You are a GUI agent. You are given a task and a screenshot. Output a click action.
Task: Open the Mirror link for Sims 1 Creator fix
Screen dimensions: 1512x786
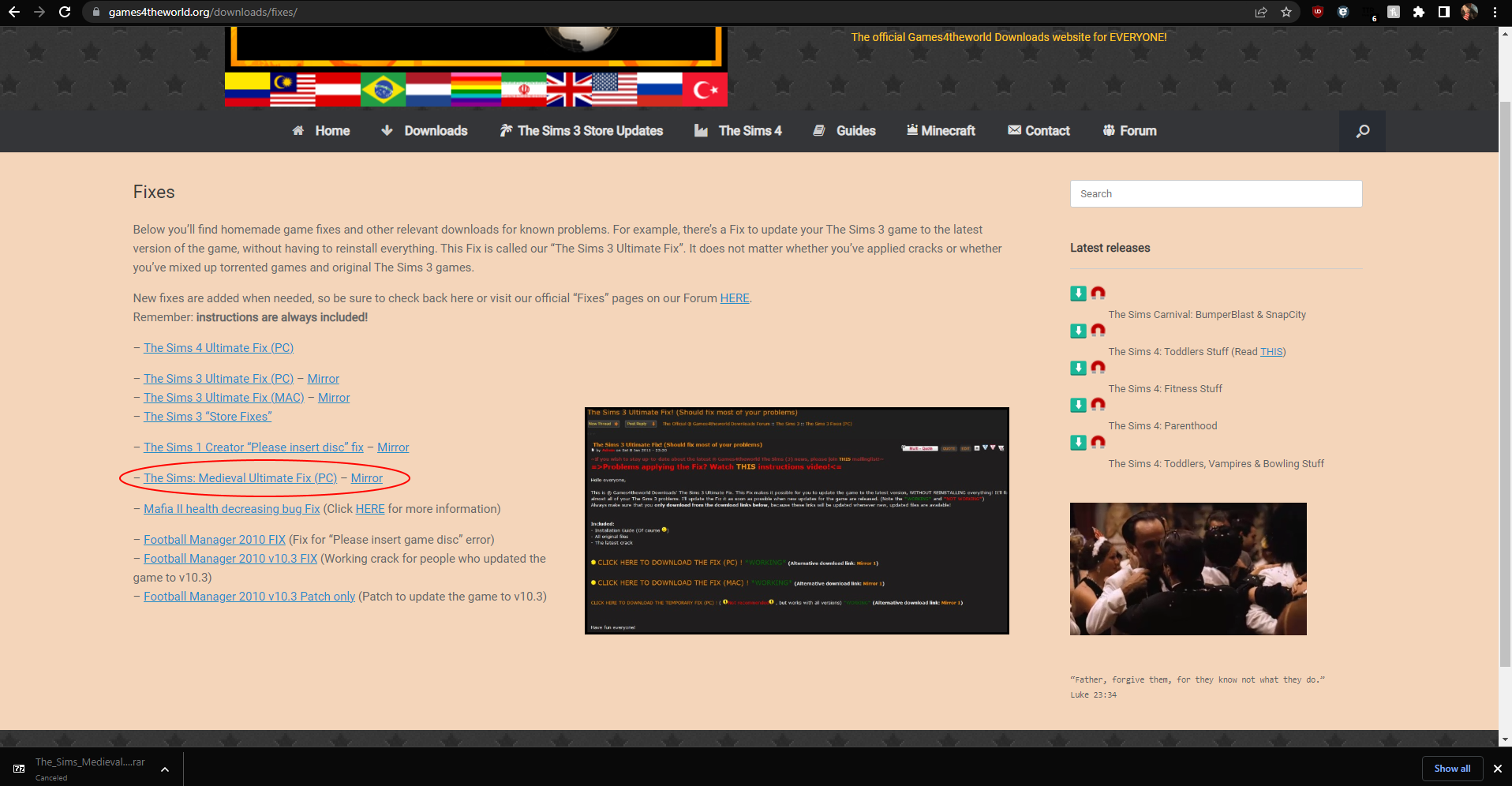point(393,447)
